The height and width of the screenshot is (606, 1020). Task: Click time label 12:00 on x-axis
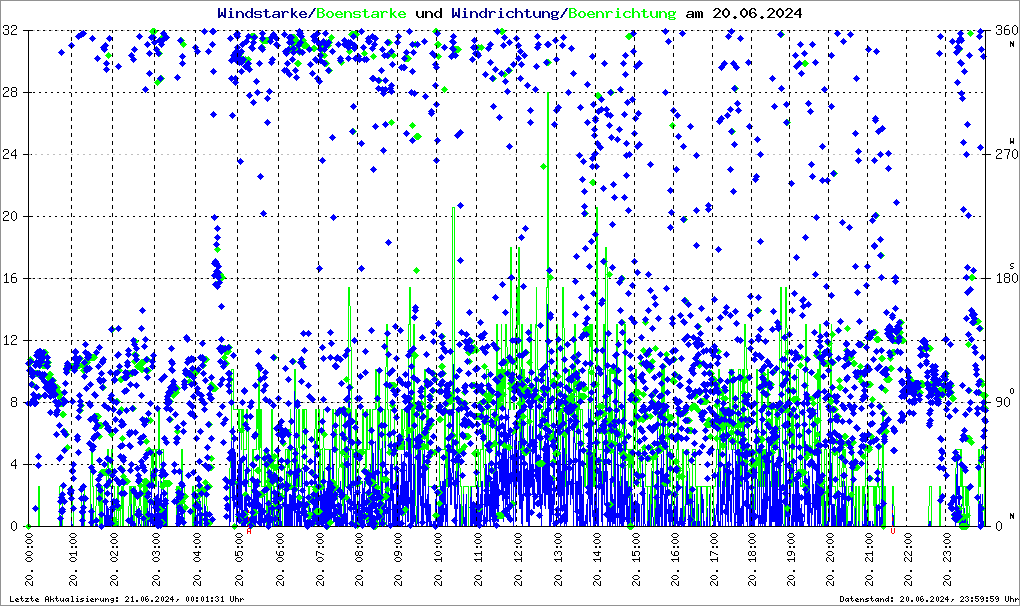tap(518, 548)
